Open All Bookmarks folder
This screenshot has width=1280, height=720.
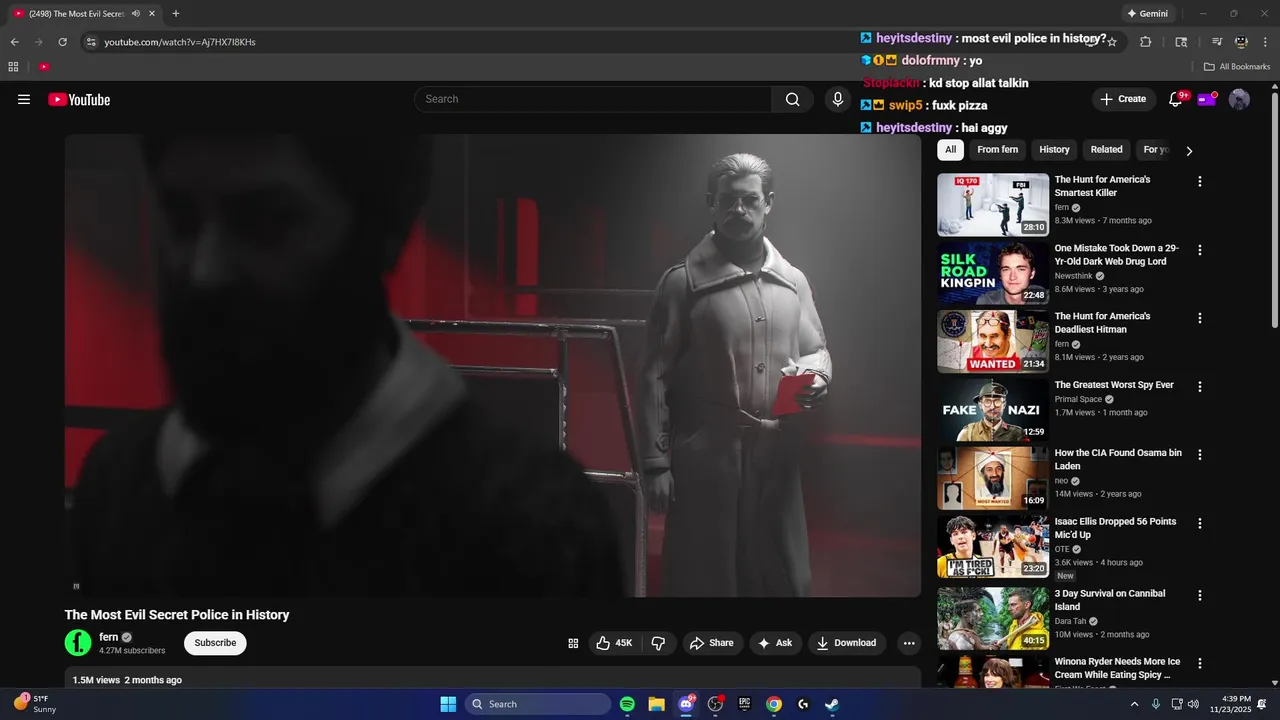1237,67
